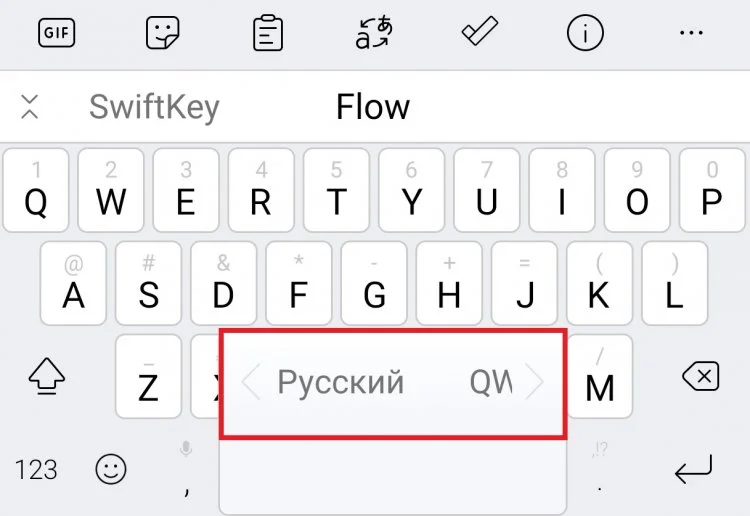Open the three-dot more options

coord(691,33)
